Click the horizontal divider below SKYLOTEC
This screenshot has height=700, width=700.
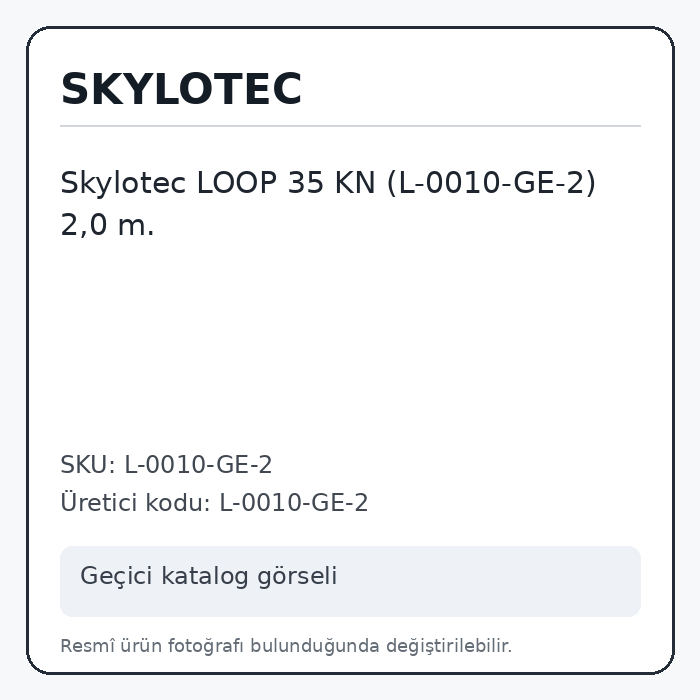tap(350, 126)
